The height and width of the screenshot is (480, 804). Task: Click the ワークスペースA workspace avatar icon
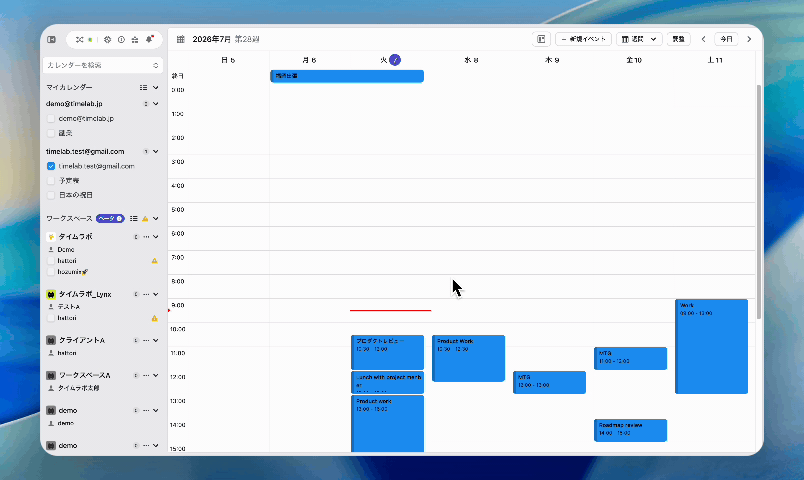51,375
